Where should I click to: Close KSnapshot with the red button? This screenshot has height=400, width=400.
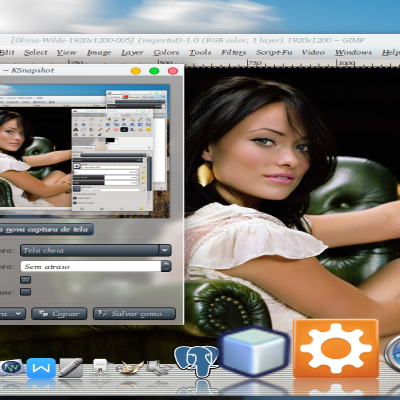coord(173,71)
